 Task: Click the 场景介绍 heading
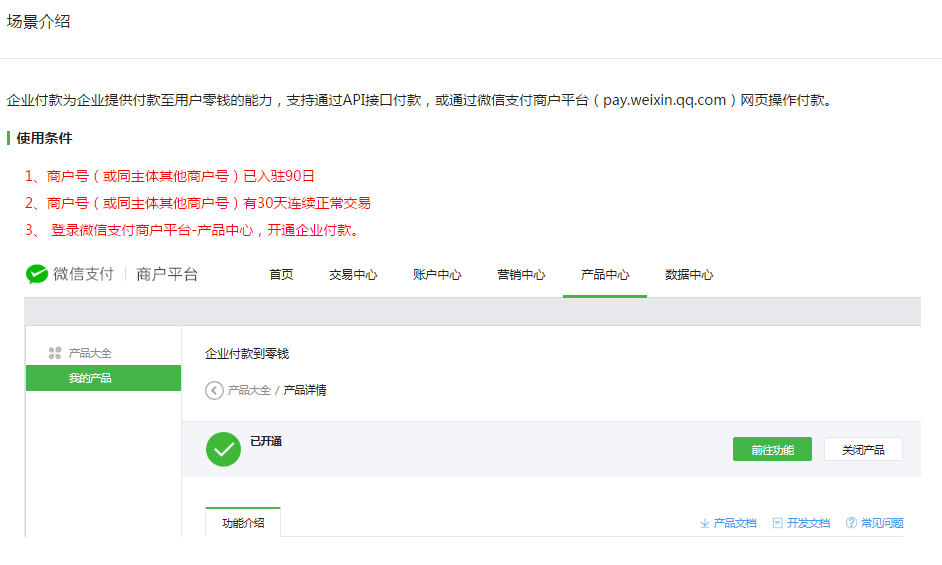pyautogui.click(x=39, y=21)
